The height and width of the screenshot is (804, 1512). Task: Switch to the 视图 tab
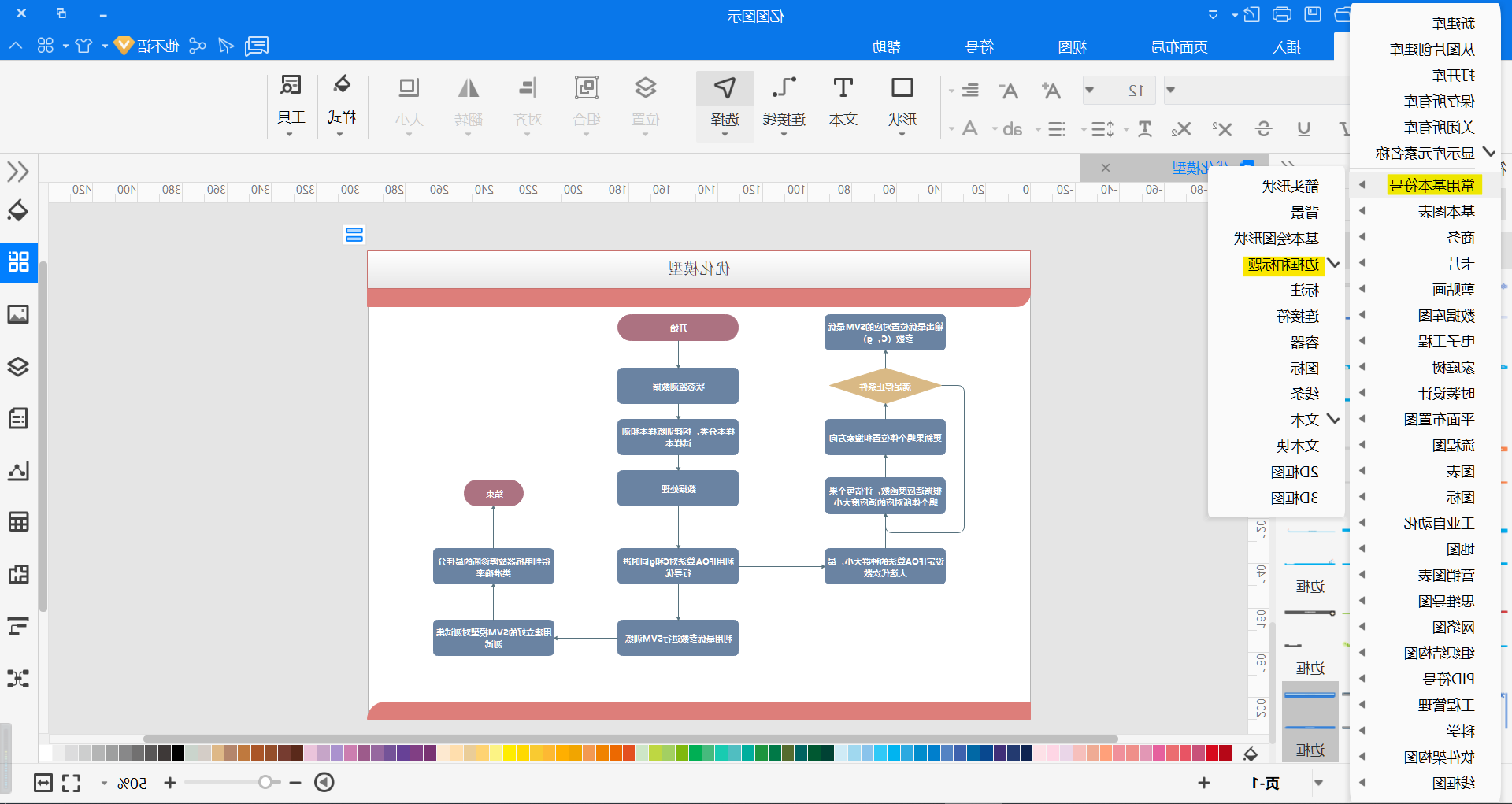[x=1073, y=47]
